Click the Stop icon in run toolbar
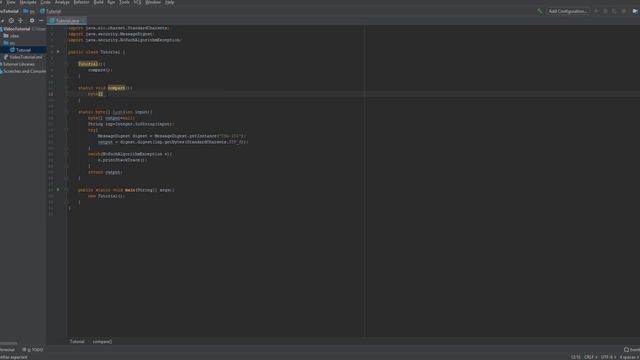 pos(624,11)
